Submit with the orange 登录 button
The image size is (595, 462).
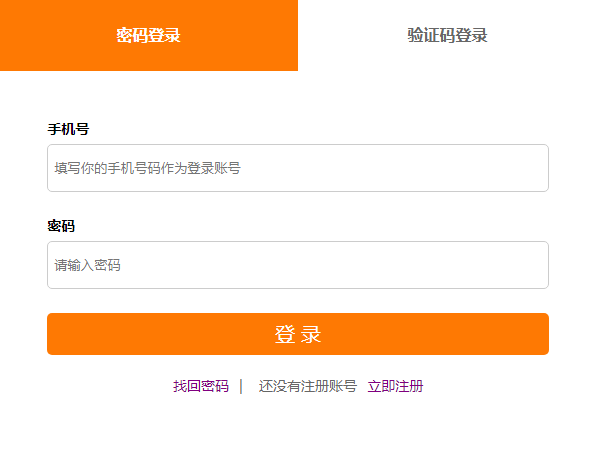point(298,334)
